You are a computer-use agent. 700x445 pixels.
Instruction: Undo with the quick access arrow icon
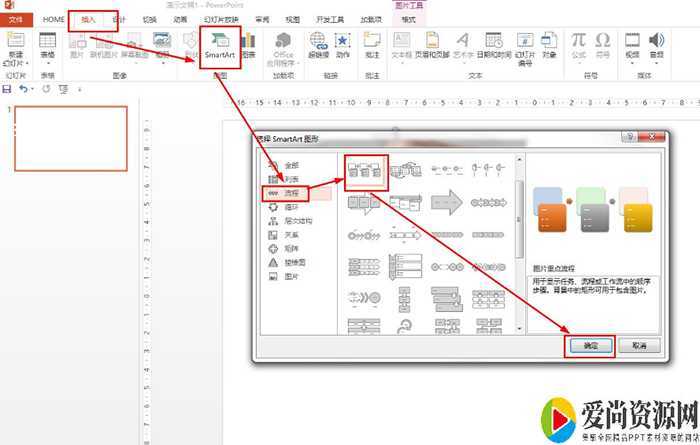tap(23, 89)
